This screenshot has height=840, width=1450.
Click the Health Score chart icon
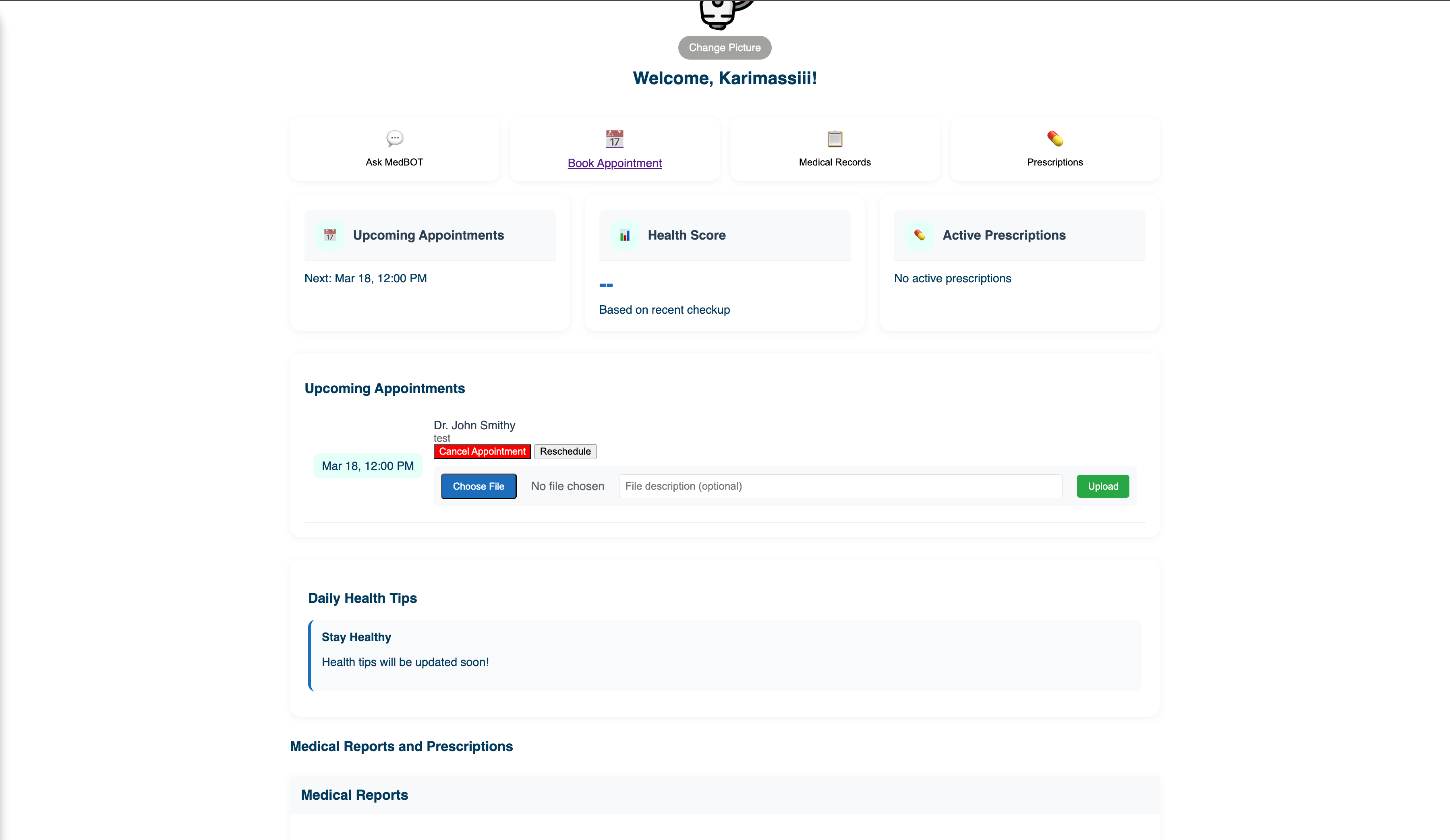625,235
